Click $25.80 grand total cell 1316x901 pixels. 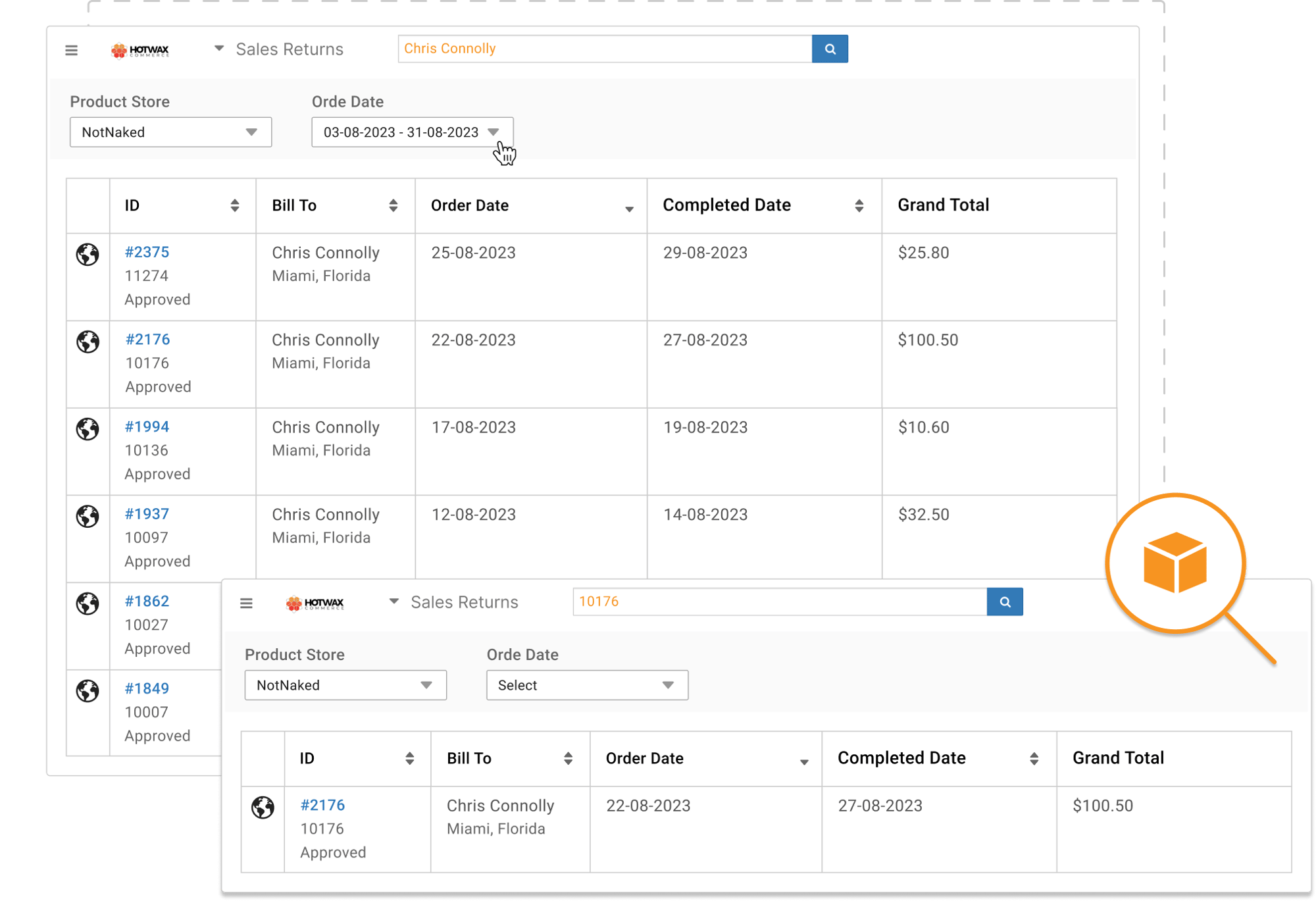coord(923,253)
